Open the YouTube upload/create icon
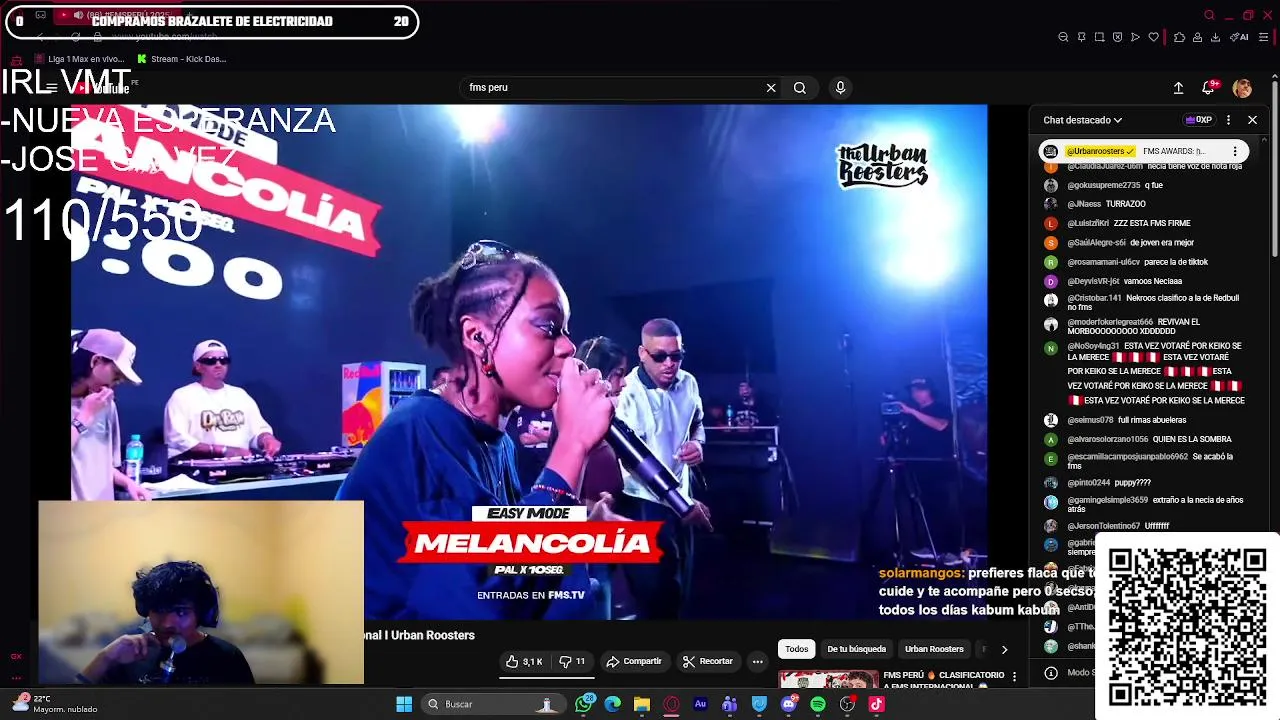The height and width of the screenshot is (720, 1280). click(1178, 88)
